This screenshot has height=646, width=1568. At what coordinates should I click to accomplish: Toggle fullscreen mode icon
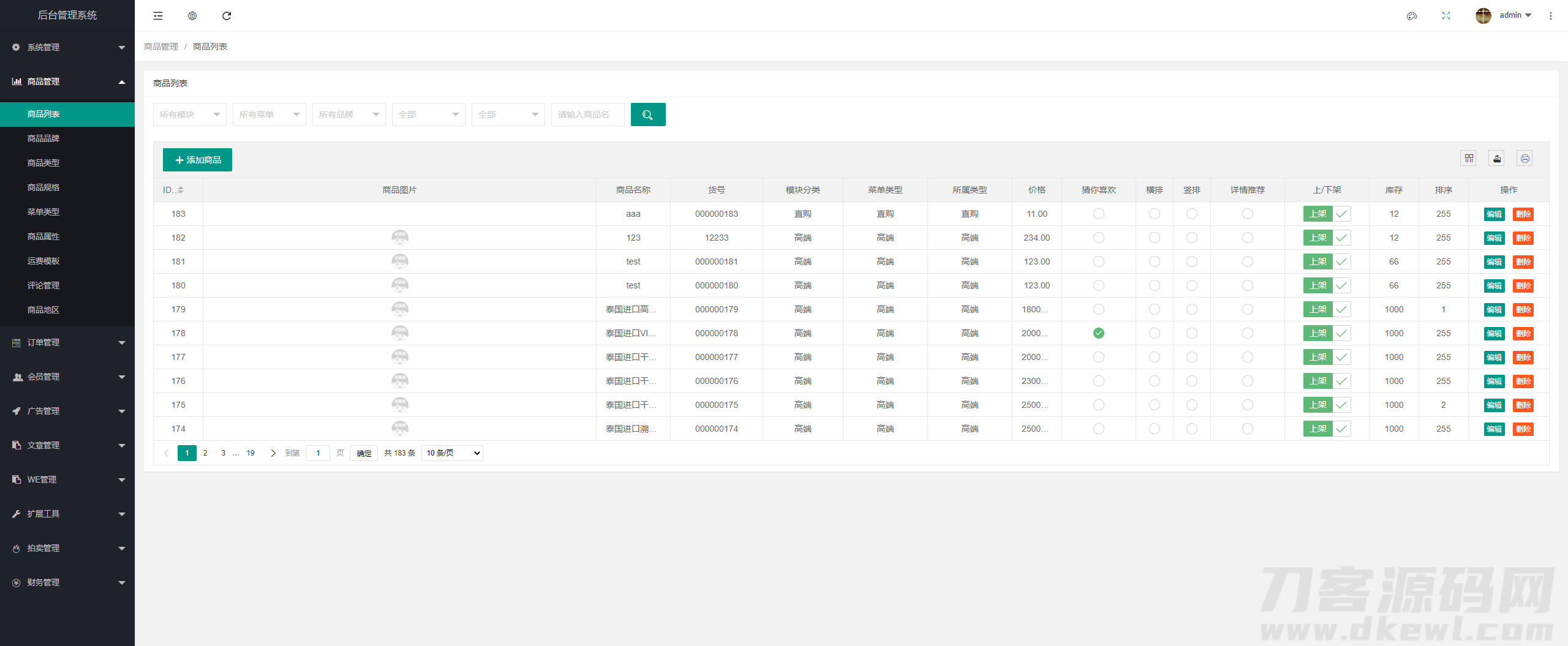point(1446,16)
